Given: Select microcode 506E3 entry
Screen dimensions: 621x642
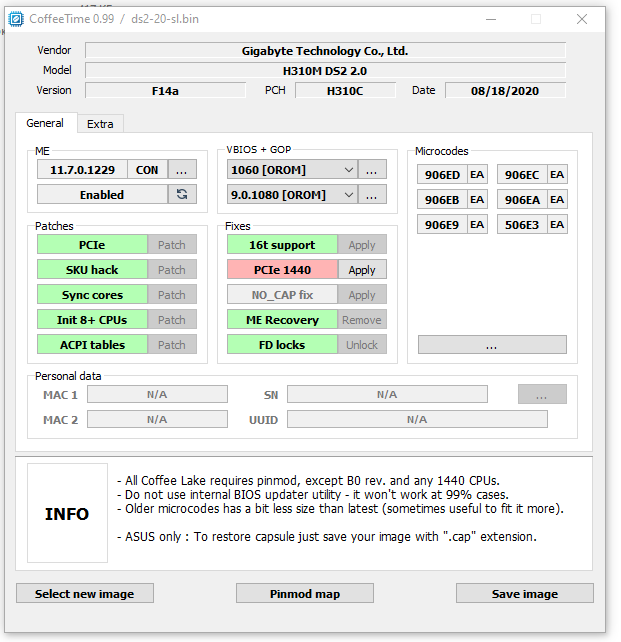Looking at the screenshot, I should click(x=522, y=224).
